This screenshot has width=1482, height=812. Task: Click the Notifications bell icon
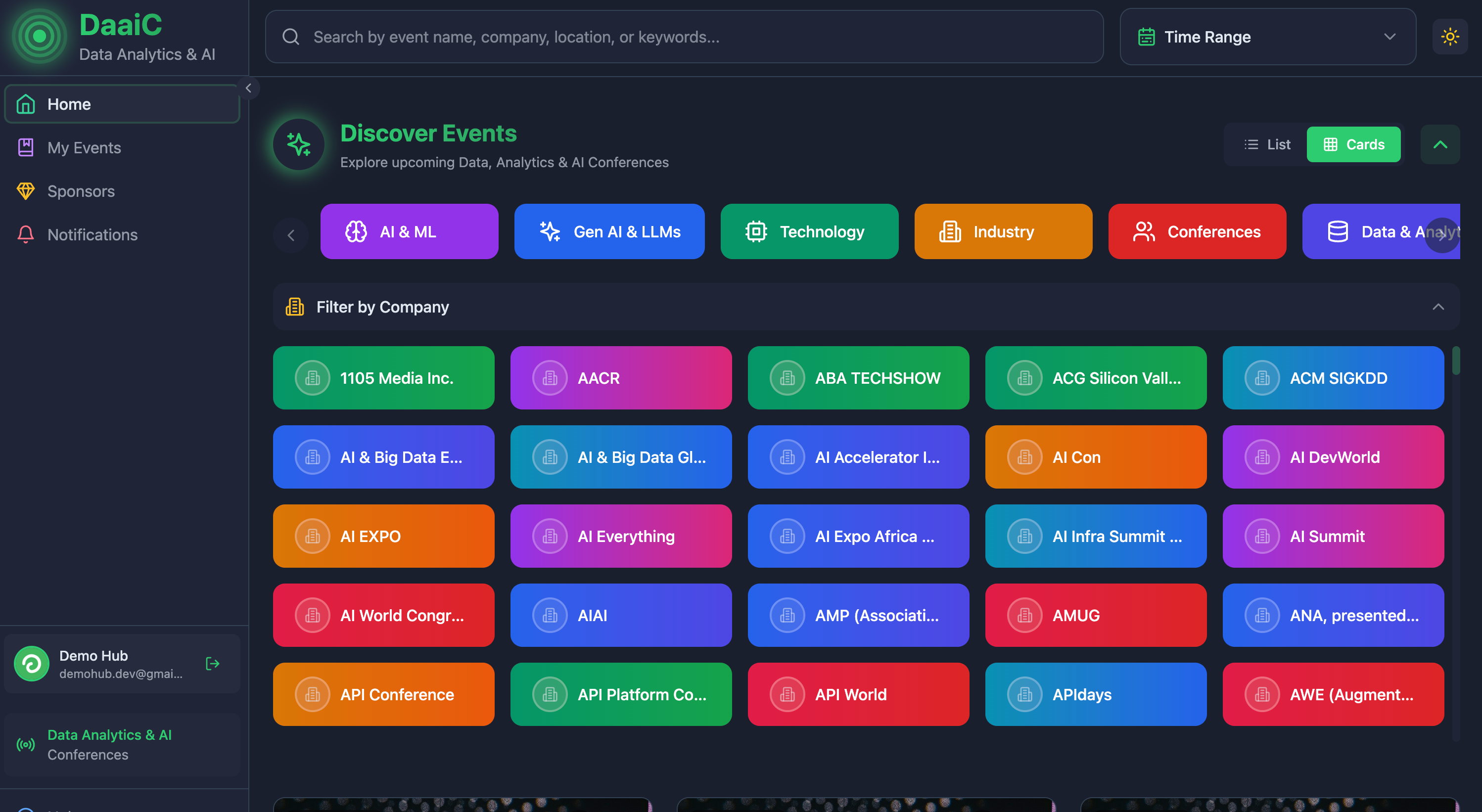click(x=26, y=234)
